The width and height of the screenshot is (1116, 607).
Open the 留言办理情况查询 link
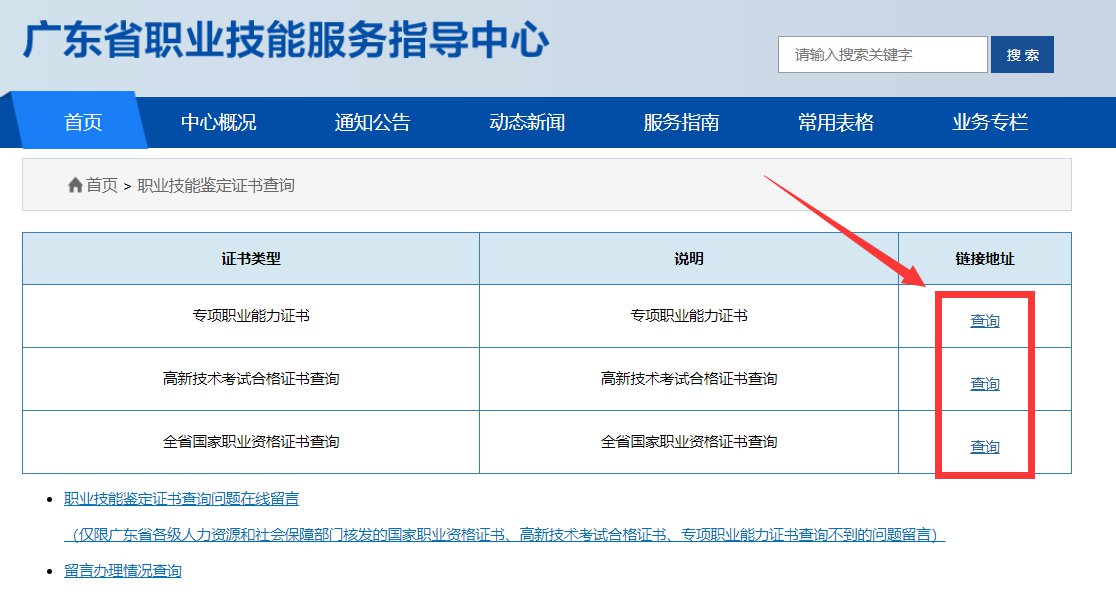pyautogui.click(x=123, y=571)
